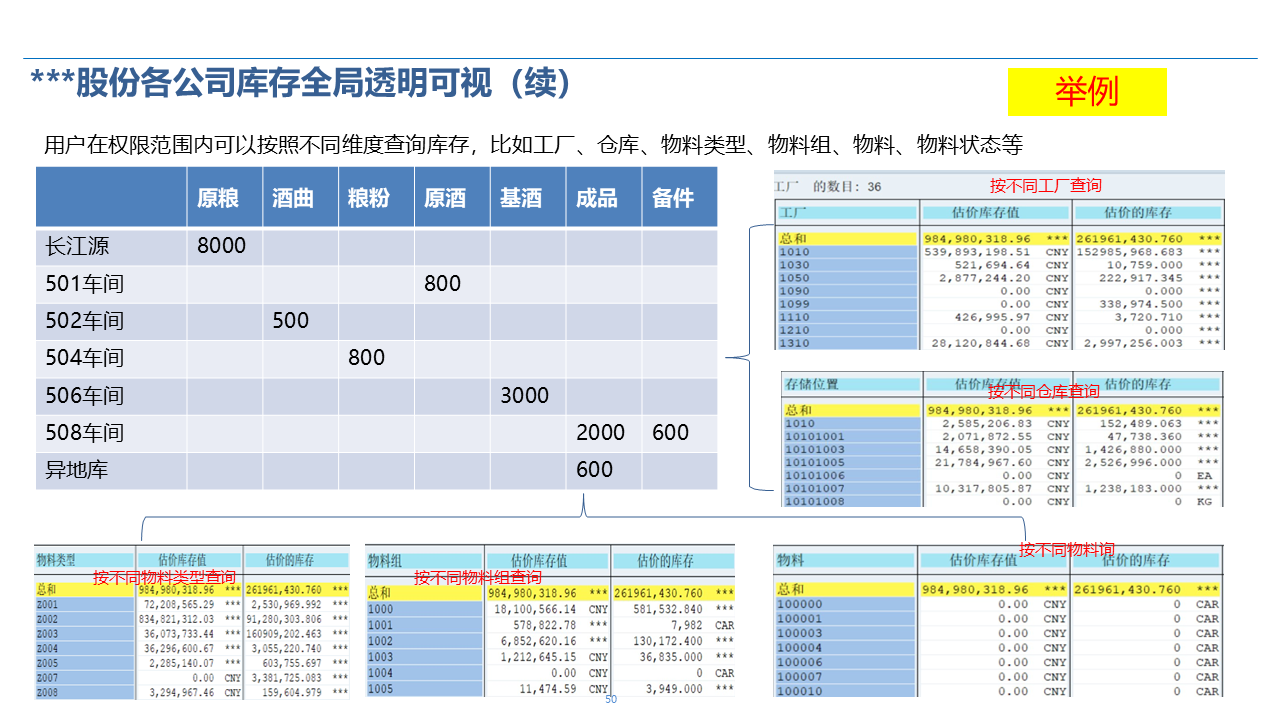The image size is (1280, 720).
Task: Click storage location row 10101005
Action: coord(851,463)
